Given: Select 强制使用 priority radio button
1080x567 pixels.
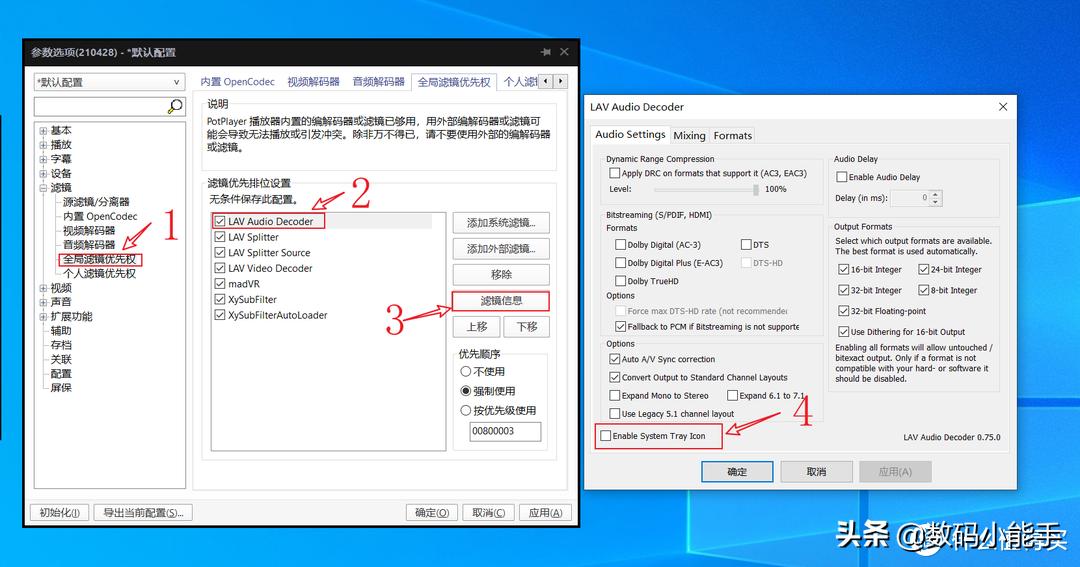Looking at the screenshot, I should coord(466,391).
